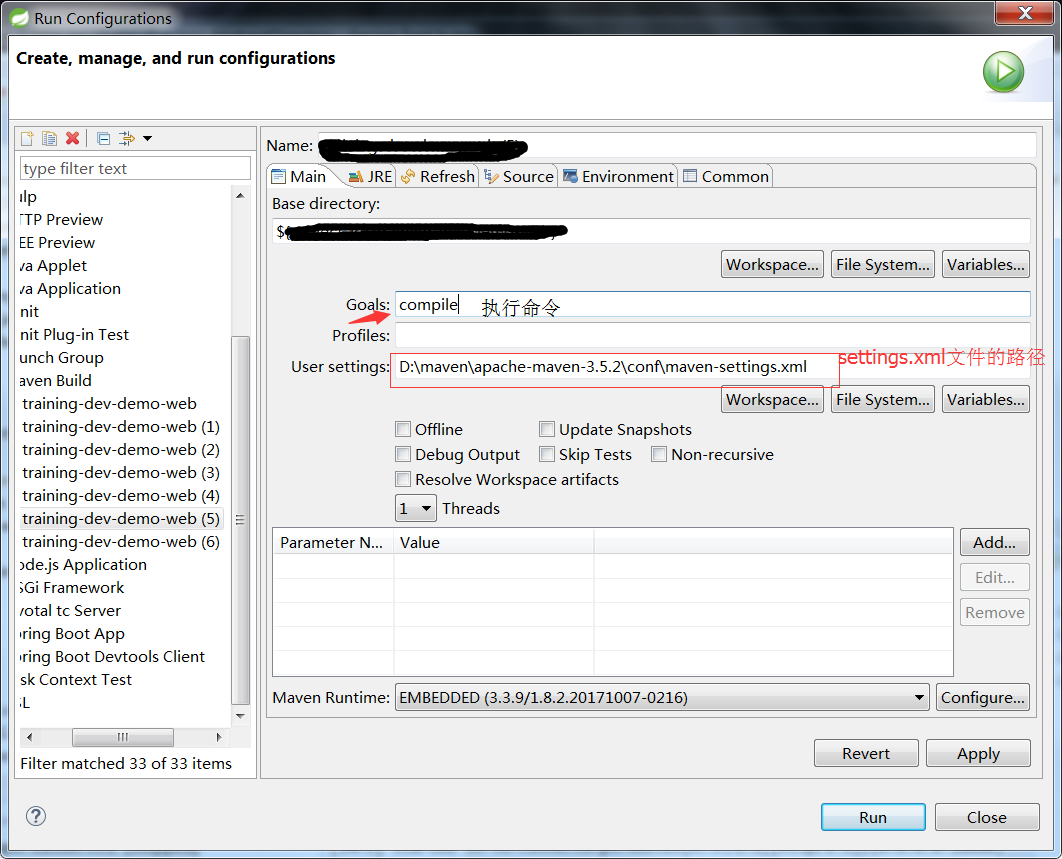Click into the Profiles input field
Image resolution: width=1062 pixels, height=859 pixels.
tap(713, 335)
